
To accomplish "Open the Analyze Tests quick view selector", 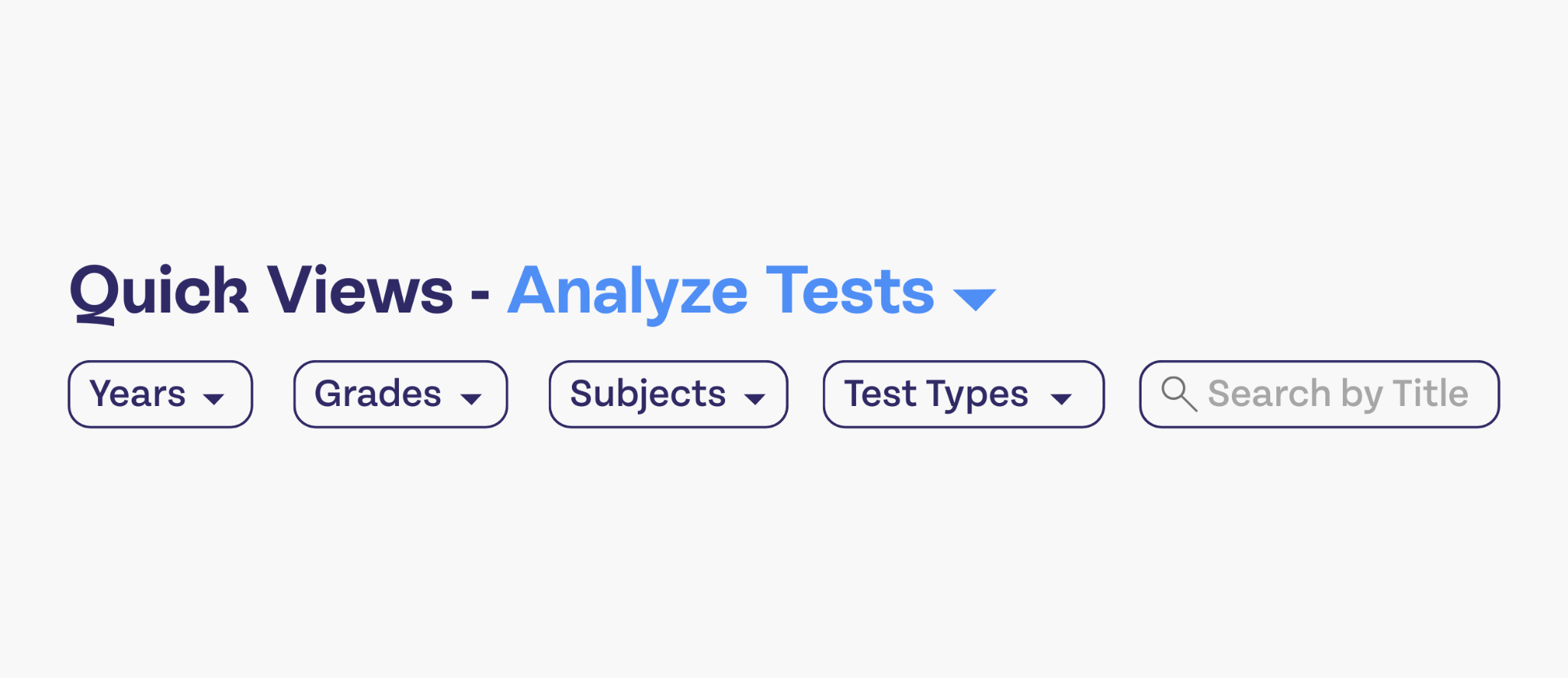I will coord(720,291).
